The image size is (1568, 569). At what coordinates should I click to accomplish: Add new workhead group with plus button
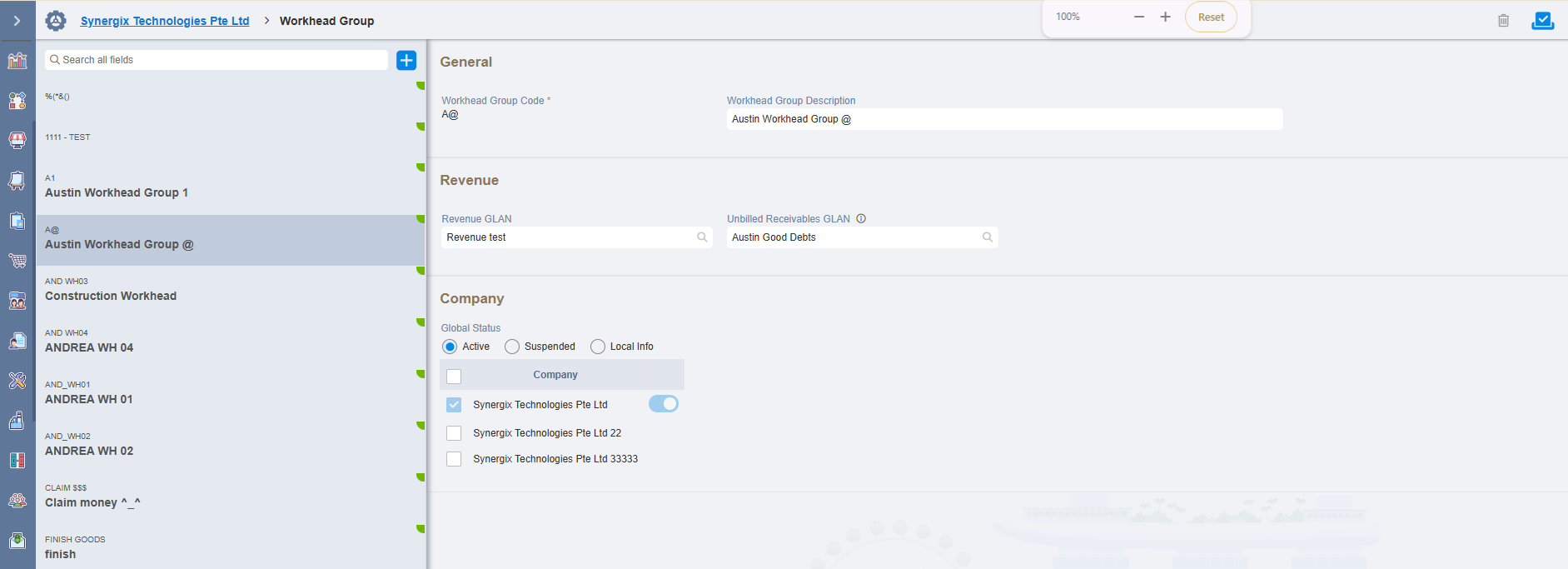point(406,60)
